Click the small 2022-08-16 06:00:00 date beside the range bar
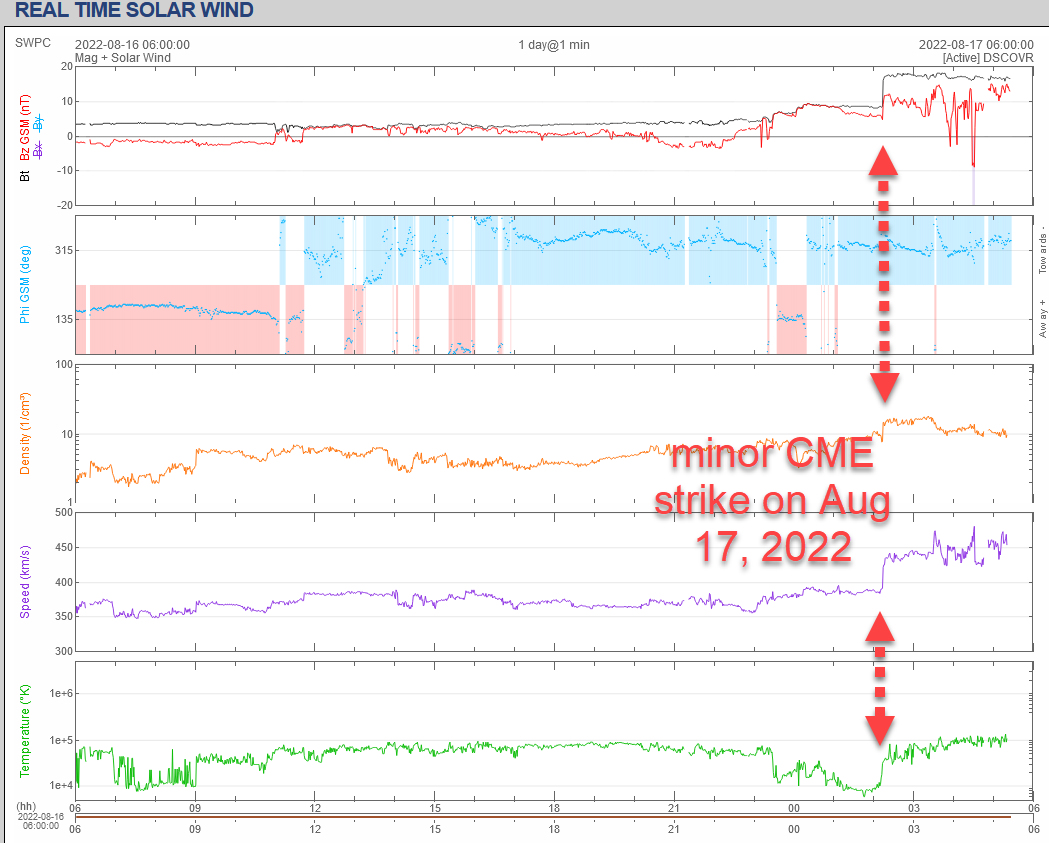The height and width of the screenshot is (843, 1049). click(x=41, y=821)
